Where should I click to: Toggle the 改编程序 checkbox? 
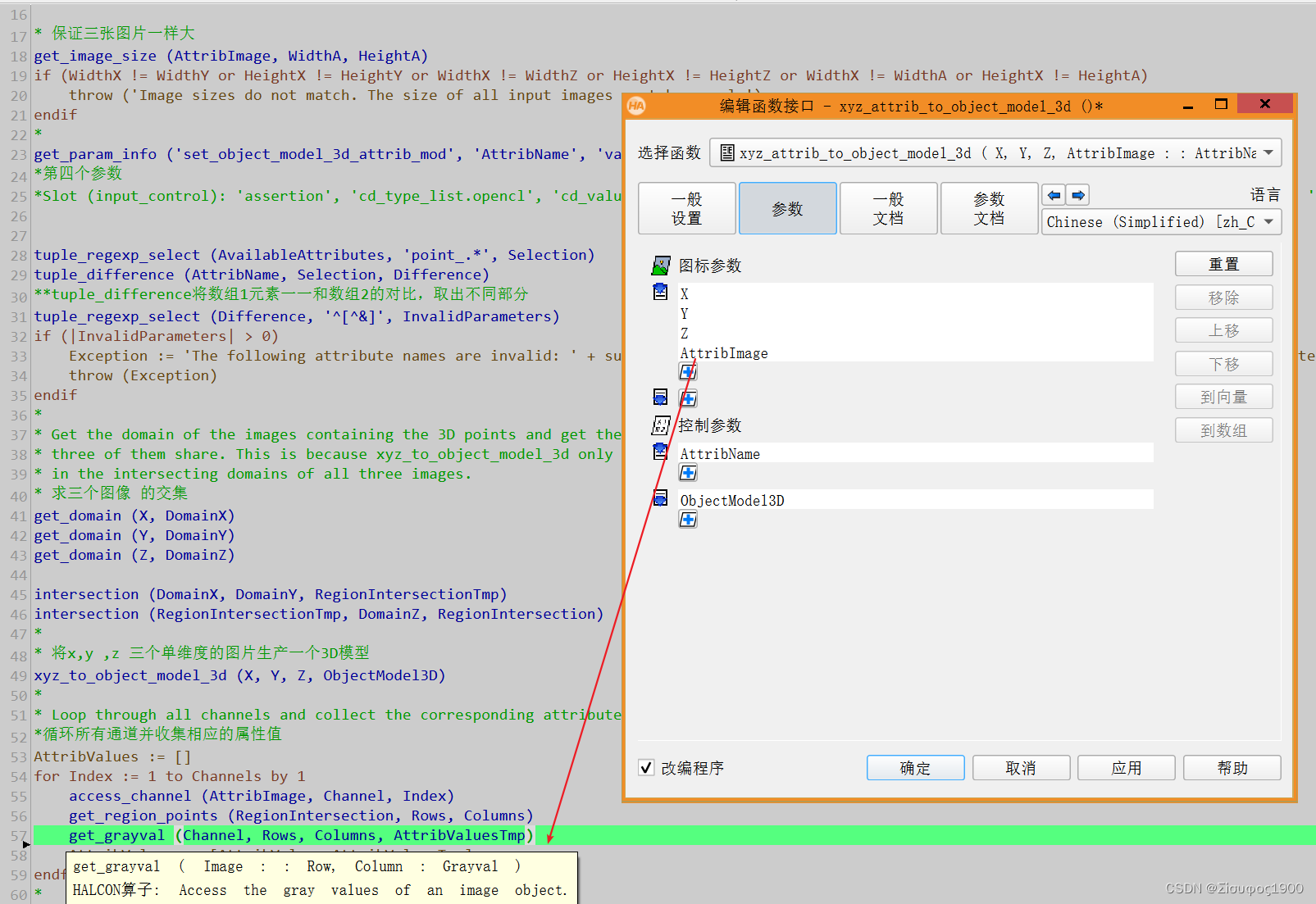(646, 768)
